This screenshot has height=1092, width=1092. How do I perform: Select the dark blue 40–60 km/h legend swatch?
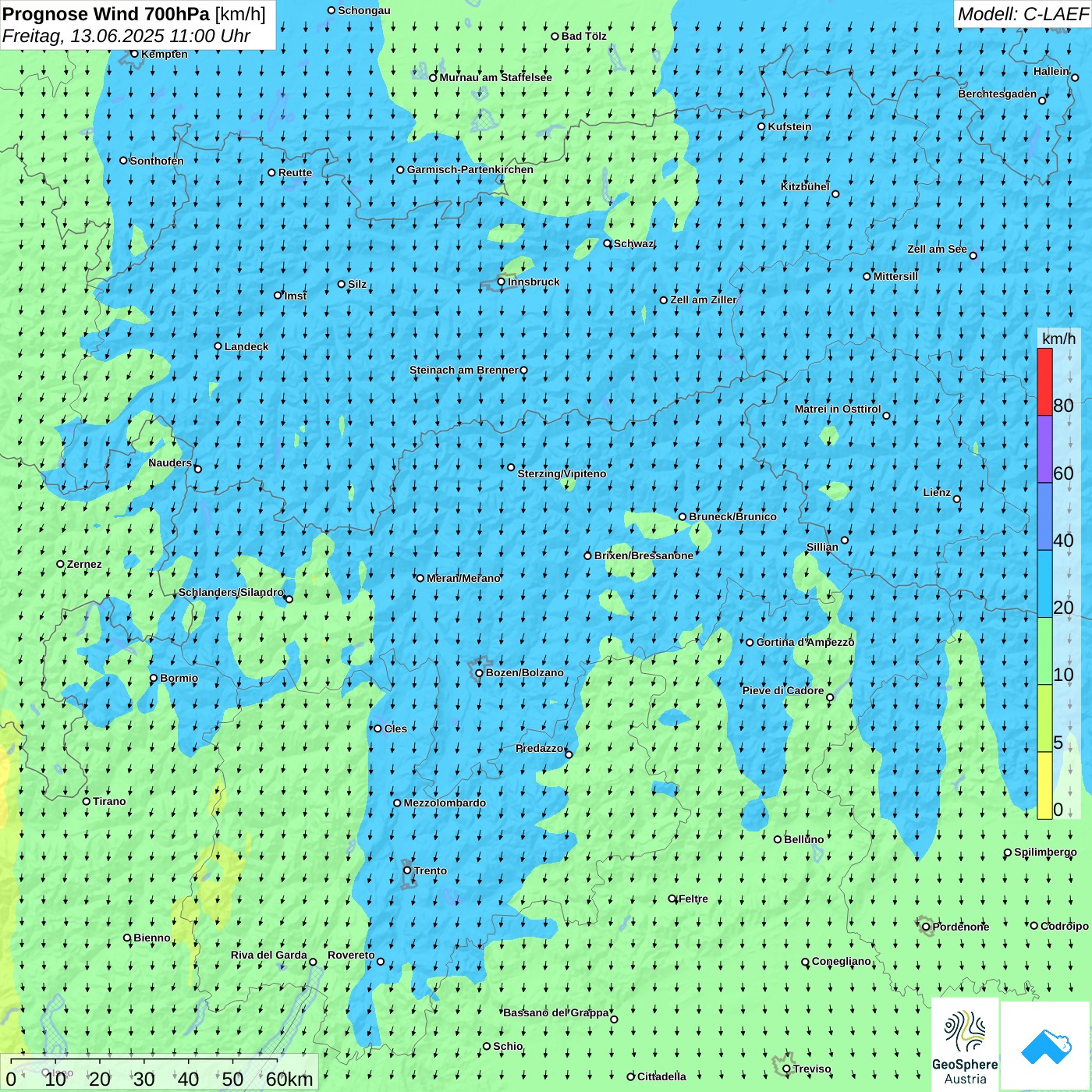coord(1044,517)
